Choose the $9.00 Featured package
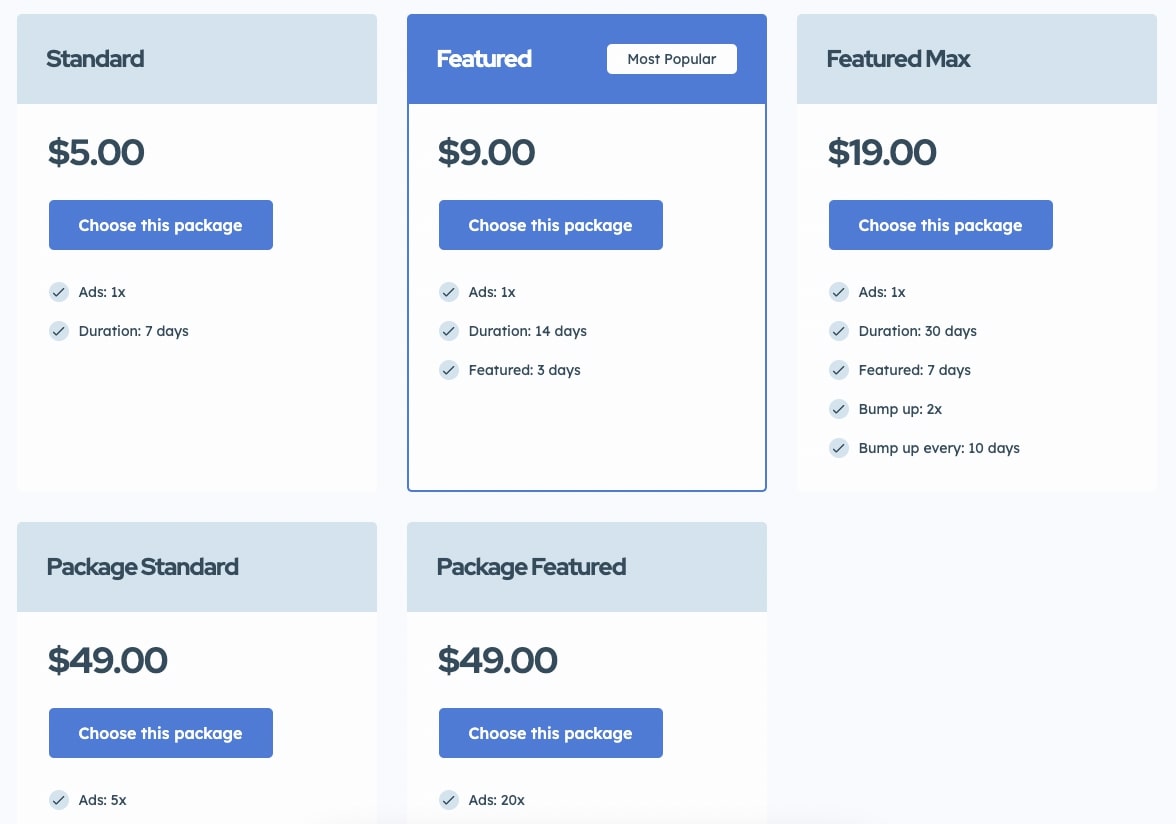 coord(550,225)
